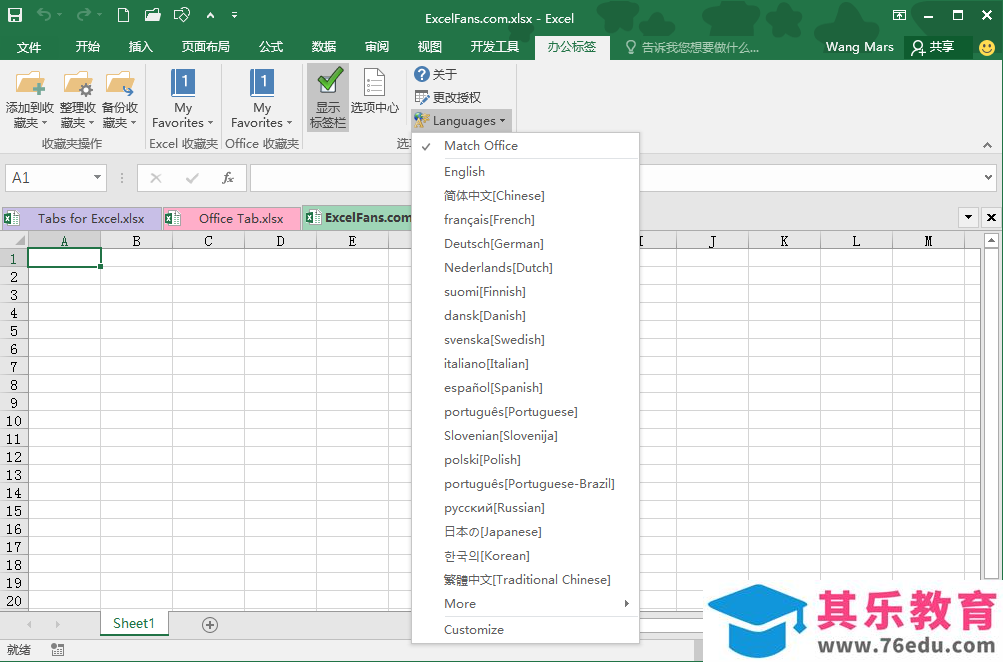Switch to the 插入 Insert ribbon tab
This screenshot has height=662, width=1003.
(140, 47)
